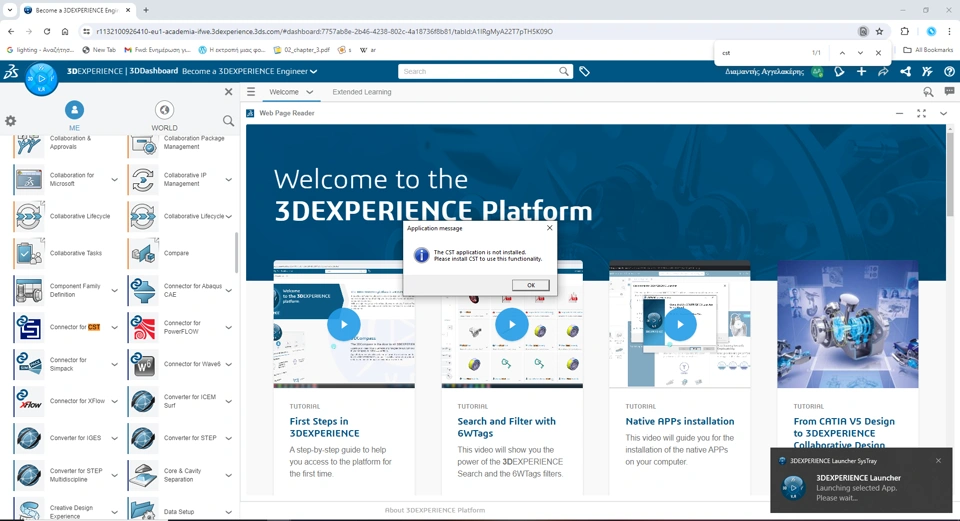Open the share arrow icon in top bar
Viewport: 960px width, 521px height.
coord(883,72)
